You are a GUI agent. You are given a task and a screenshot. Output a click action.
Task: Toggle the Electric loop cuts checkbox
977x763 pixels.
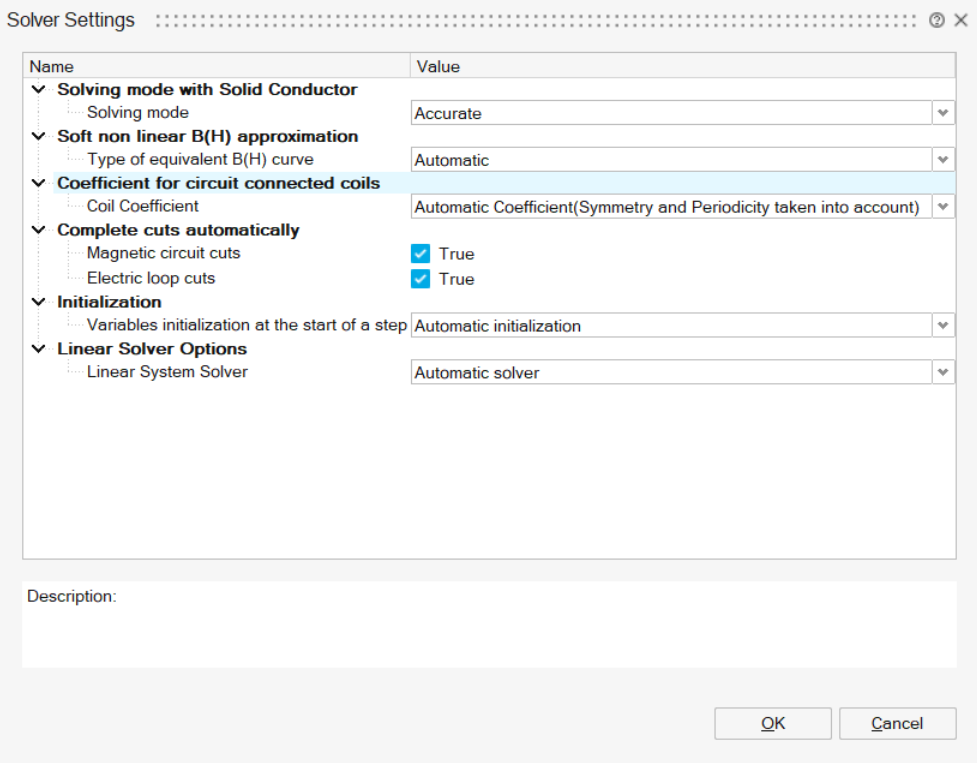[421, 279]
